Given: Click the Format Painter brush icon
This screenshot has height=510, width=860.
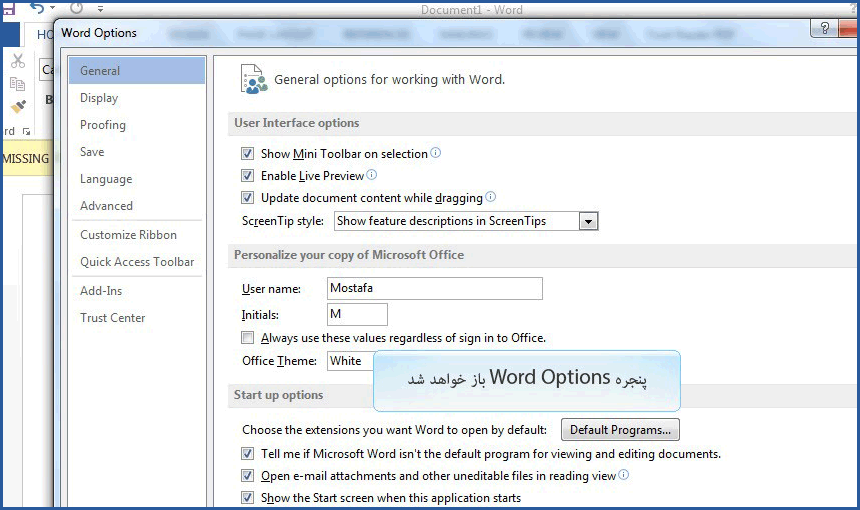Looking at the screenshot, I should (x=18, y=106).
